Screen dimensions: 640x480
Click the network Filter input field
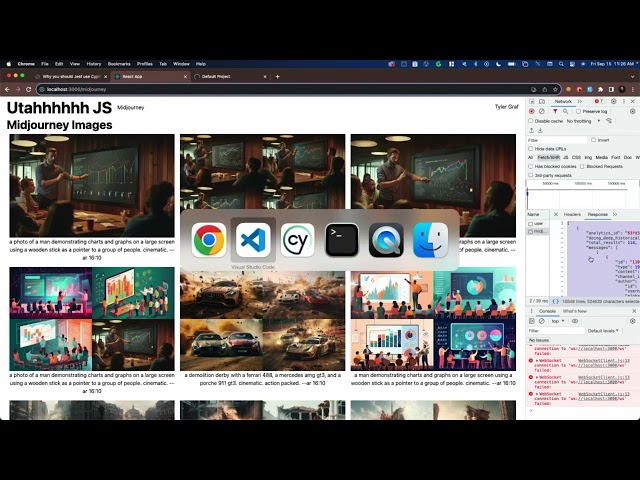click(x=557, y=140)
